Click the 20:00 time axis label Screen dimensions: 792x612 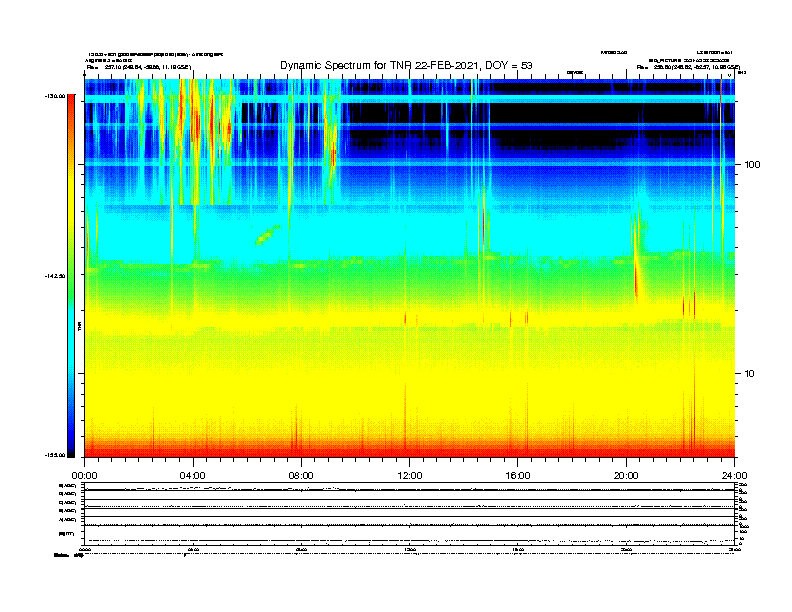click(x=626, y=476)
